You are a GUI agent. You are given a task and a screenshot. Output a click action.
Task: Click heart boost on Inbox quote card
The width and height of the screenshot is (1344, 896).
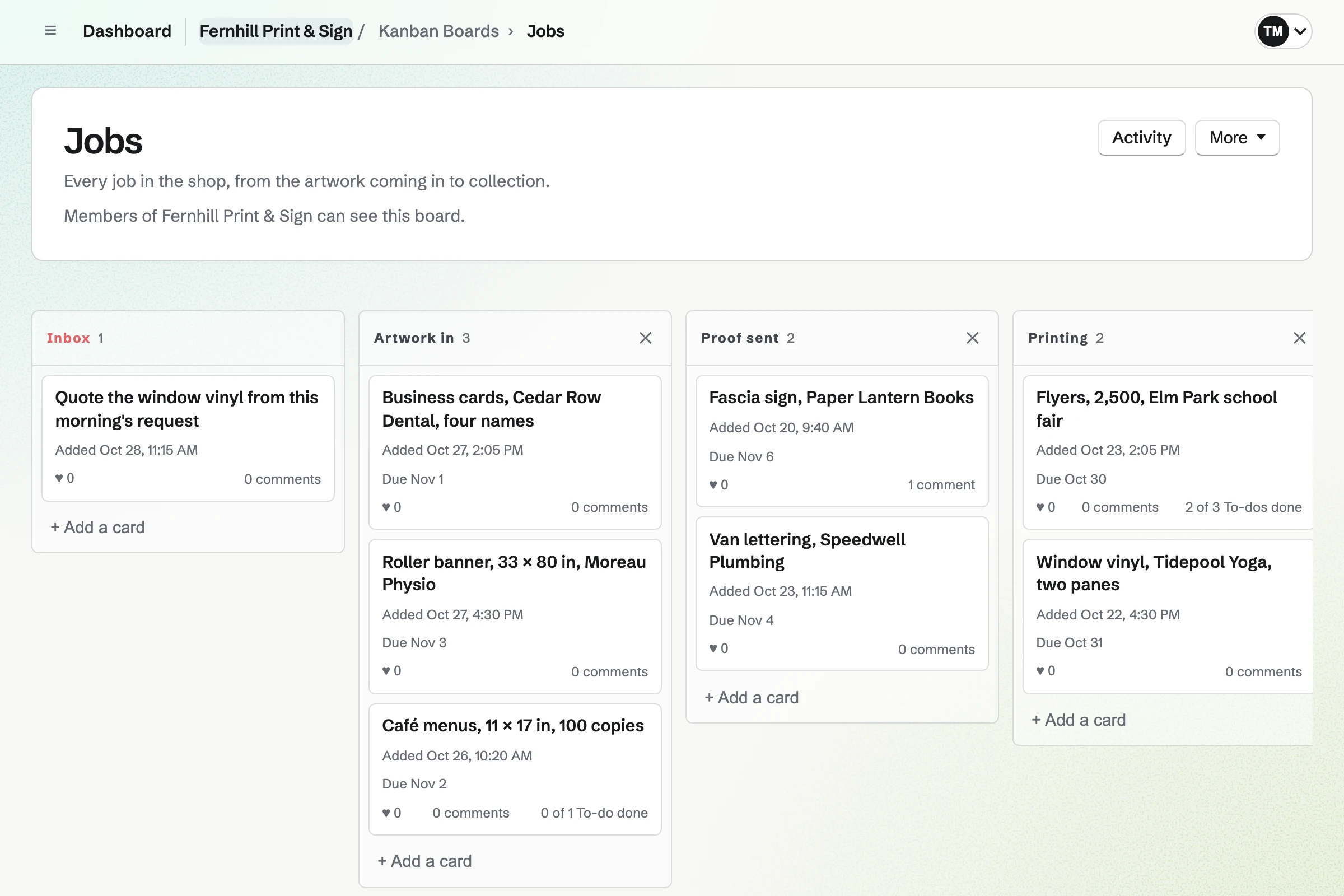click(64, 478)
